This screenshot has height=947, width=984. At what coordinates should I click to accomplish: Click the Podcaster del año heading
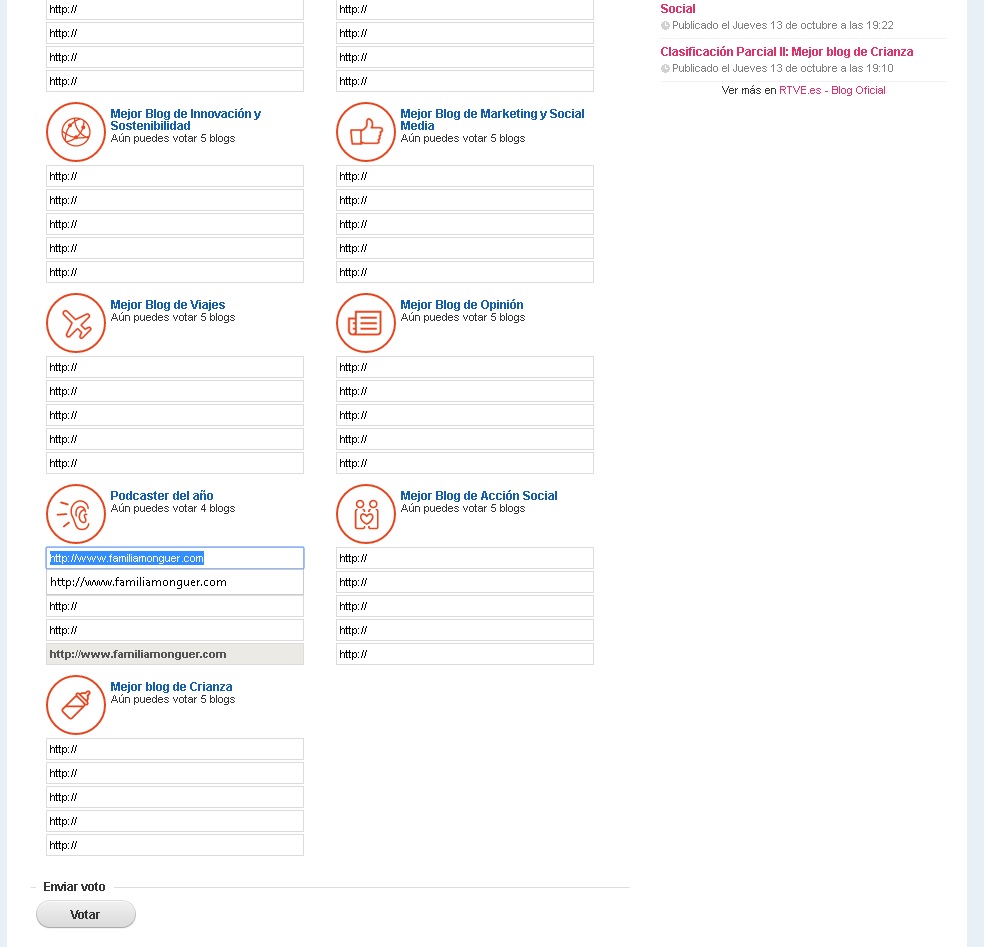[x=161, y=496]
